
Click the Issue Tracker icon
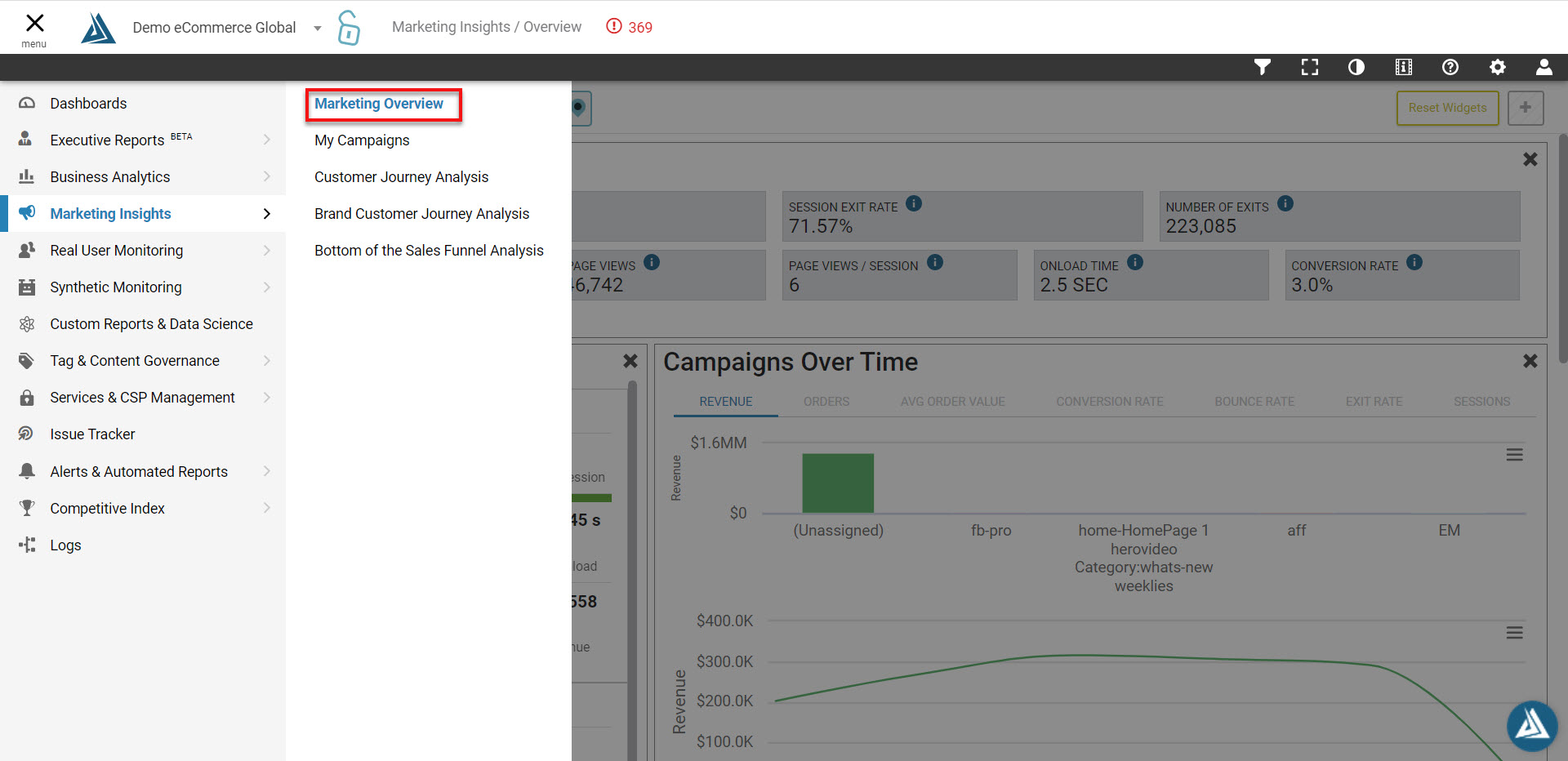point(26,434)
